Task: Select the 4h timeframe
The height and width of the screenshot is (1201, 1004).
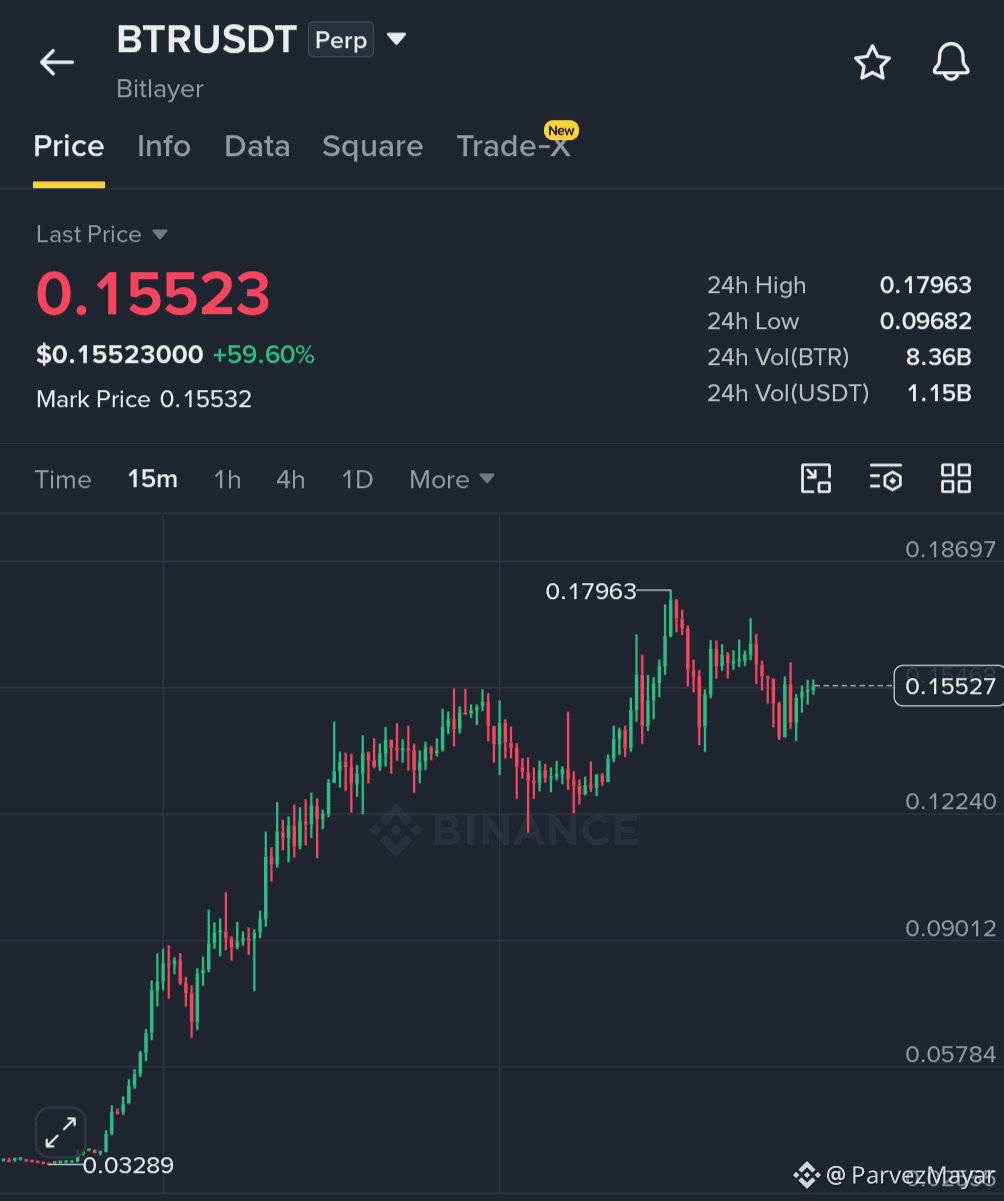Action: [291, 480]
